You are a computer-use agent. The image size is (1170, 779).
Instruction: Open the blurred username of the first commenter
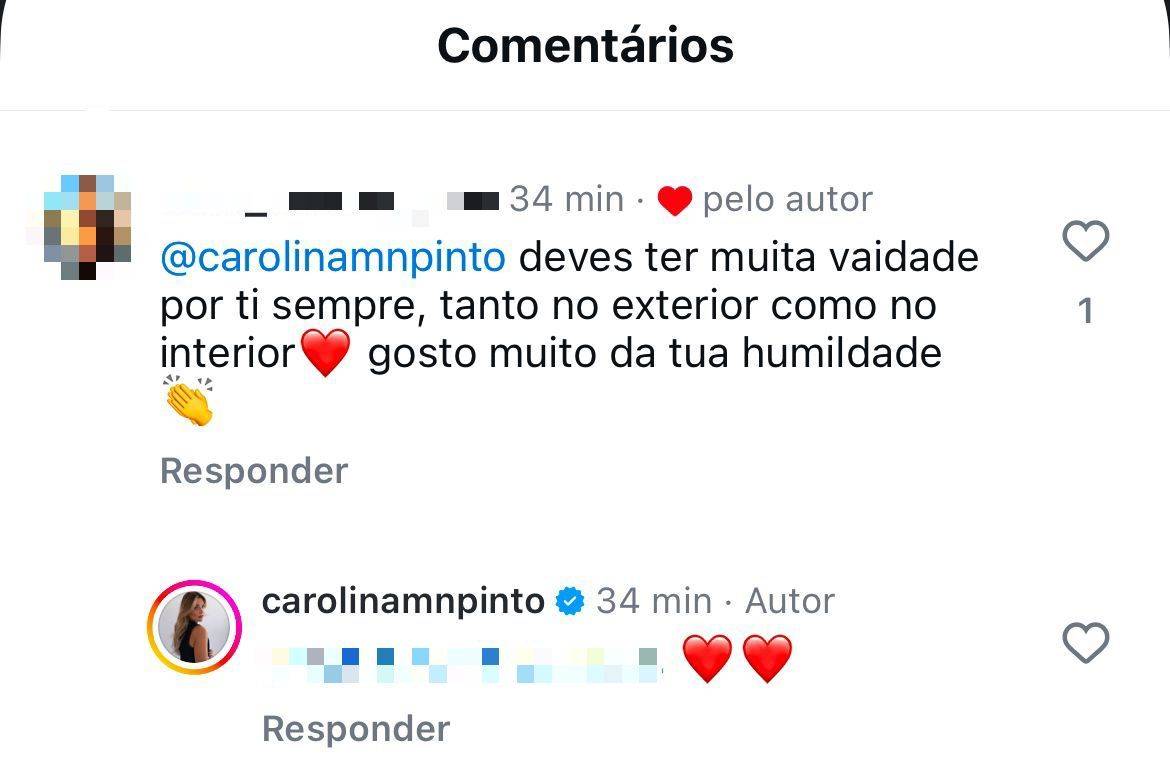[x=331, y=202]
